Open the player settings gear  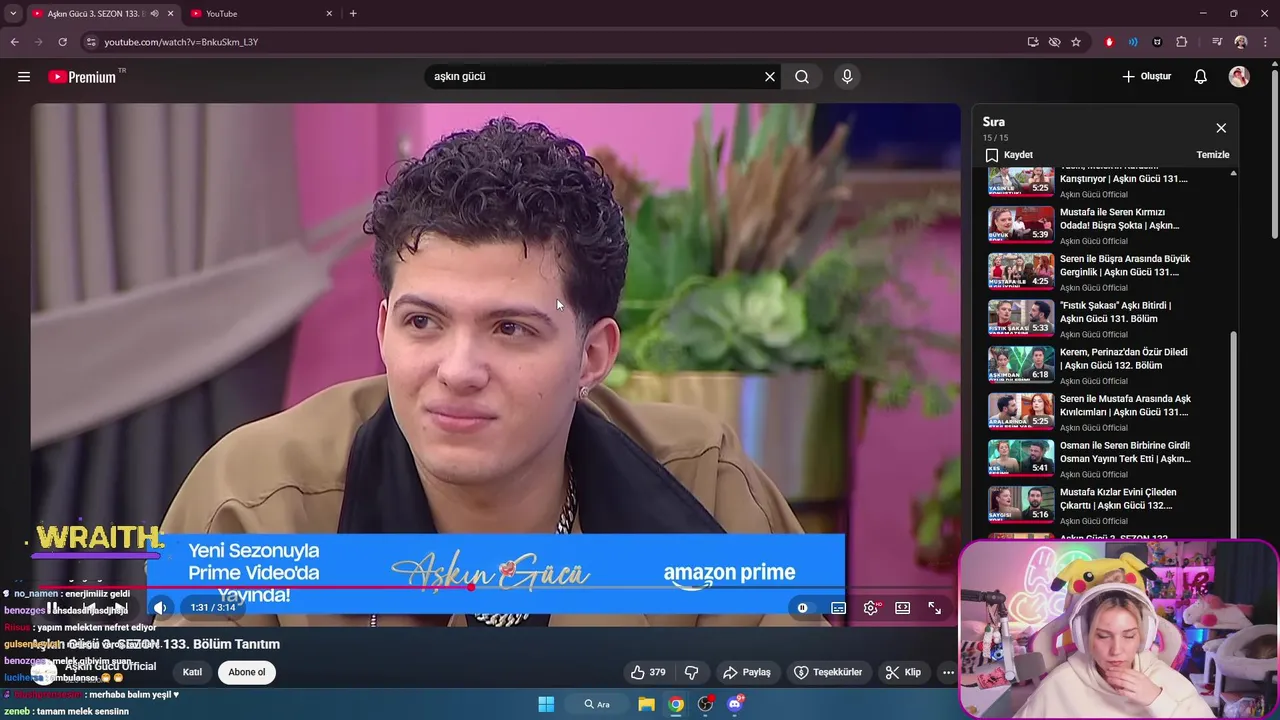click(871, 608)
